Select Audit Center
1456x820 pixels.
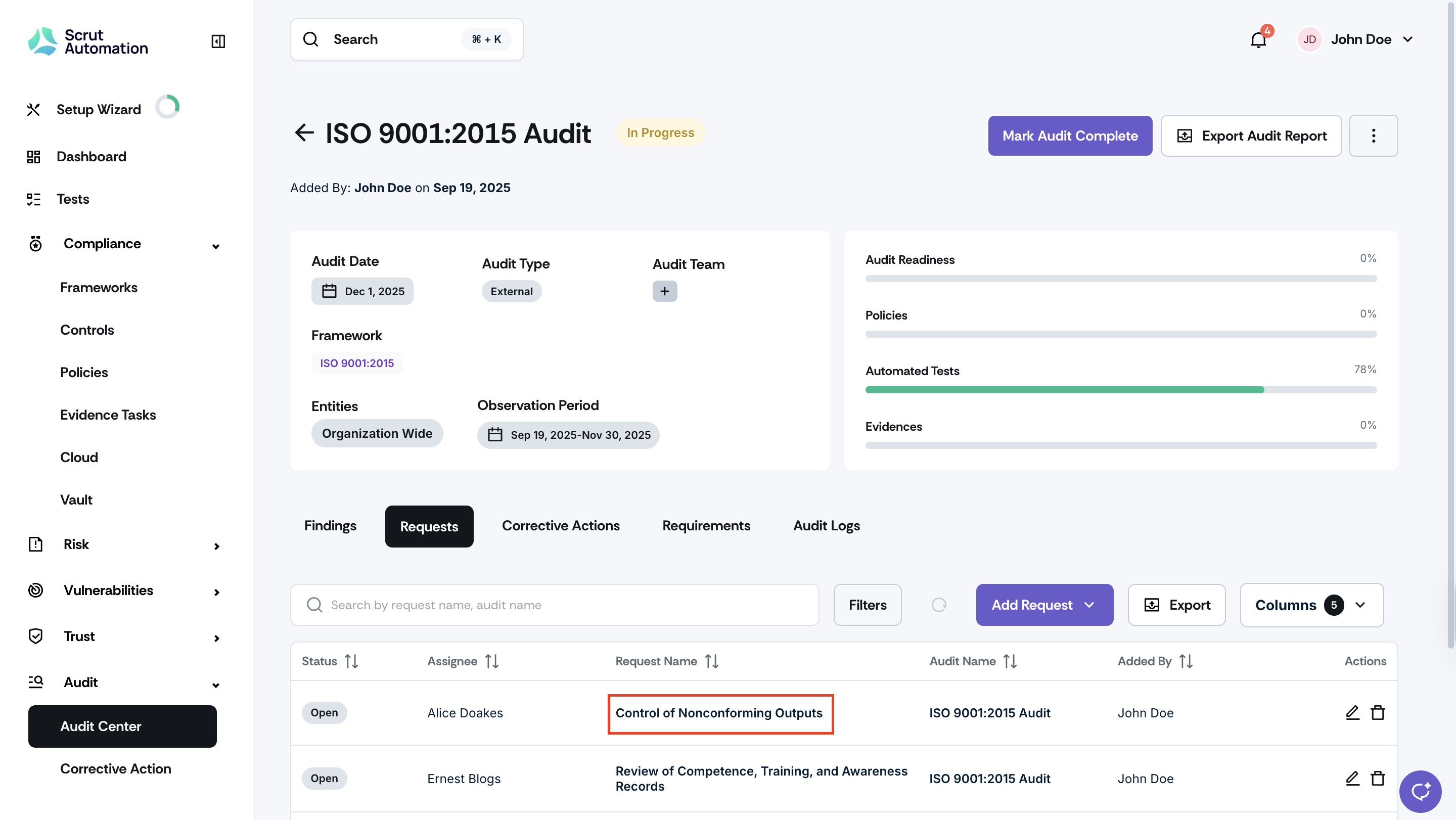[x=122, y=726]
